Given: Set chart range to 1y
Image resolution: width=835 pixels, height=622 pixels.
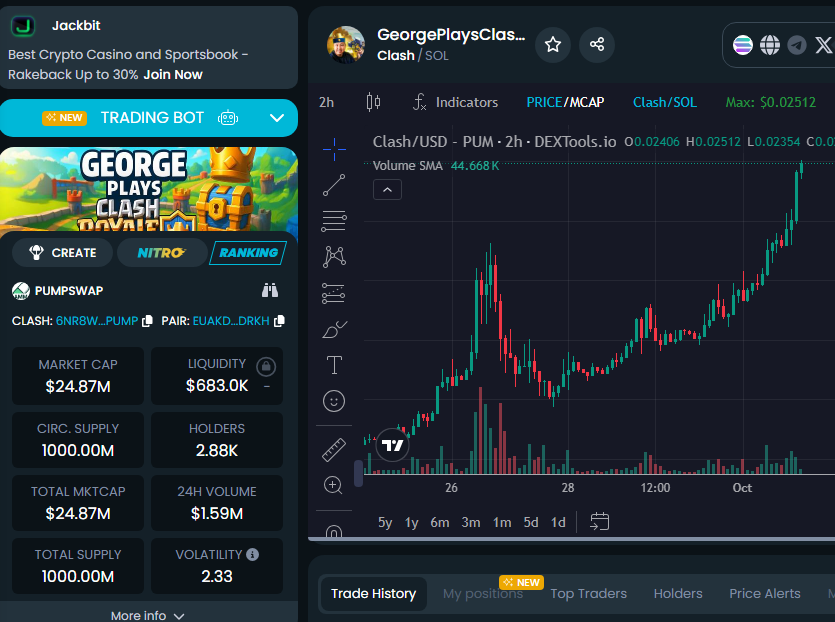Looking at the screenshot, I should pyautogui.click(x=411, y=522).
